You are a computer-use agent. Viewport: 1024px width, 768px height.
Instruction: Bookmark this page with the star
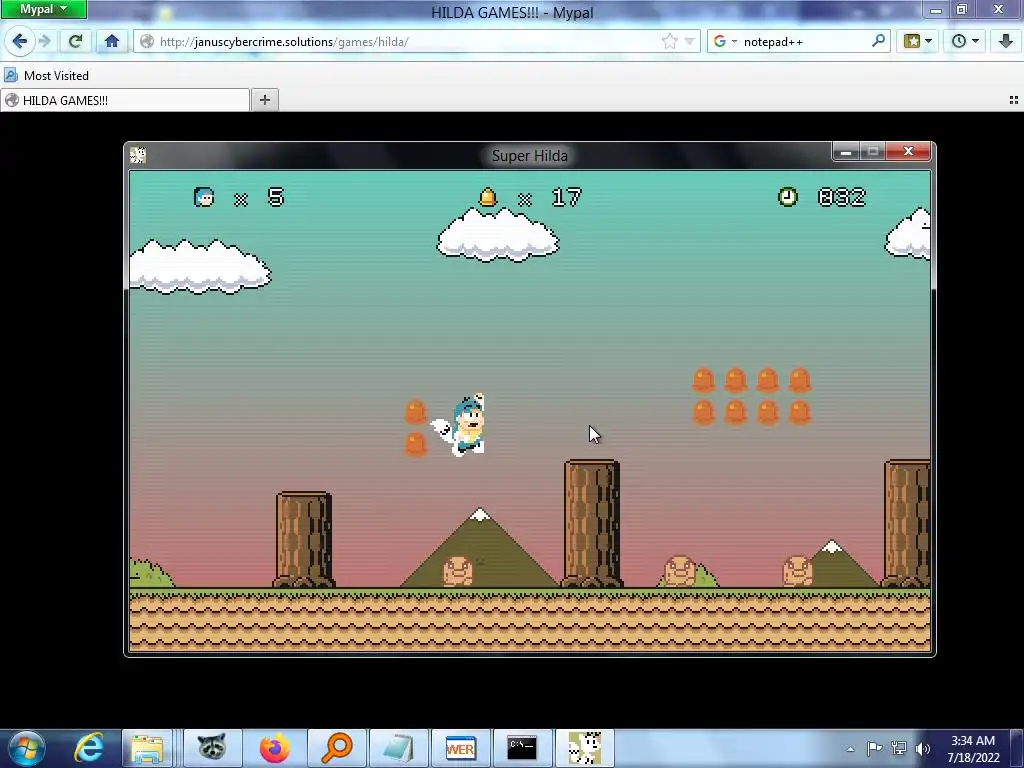tap(669, 42)
